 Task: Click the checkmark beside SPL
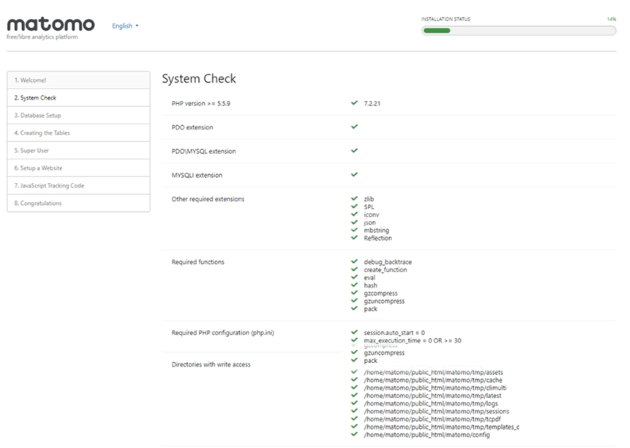point(354,206)
